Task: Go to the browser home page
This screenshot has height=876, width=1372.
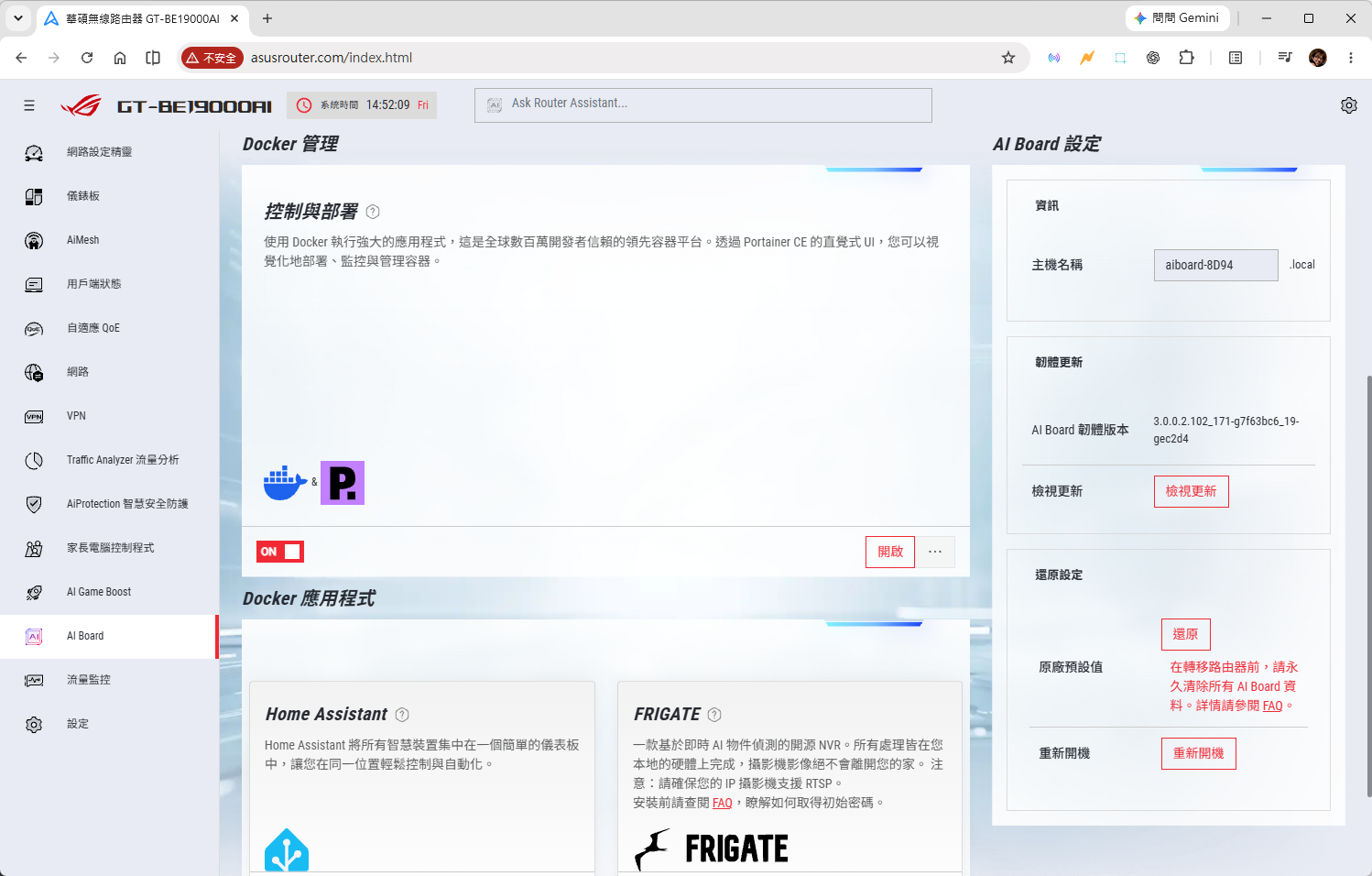Action: [120, 58]
